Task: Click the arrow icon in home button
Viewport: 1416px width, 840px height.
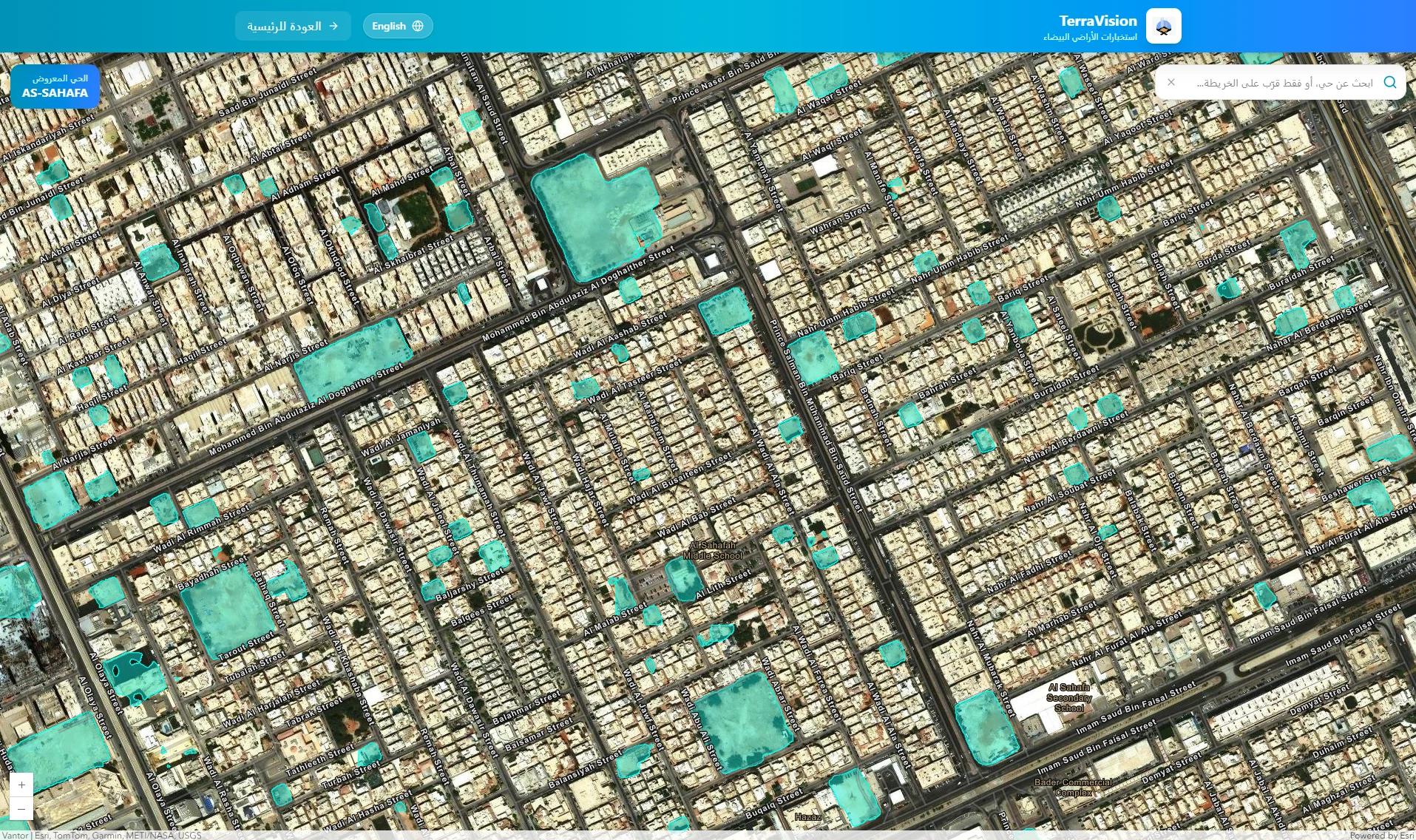Action: (x=333, y=26)
